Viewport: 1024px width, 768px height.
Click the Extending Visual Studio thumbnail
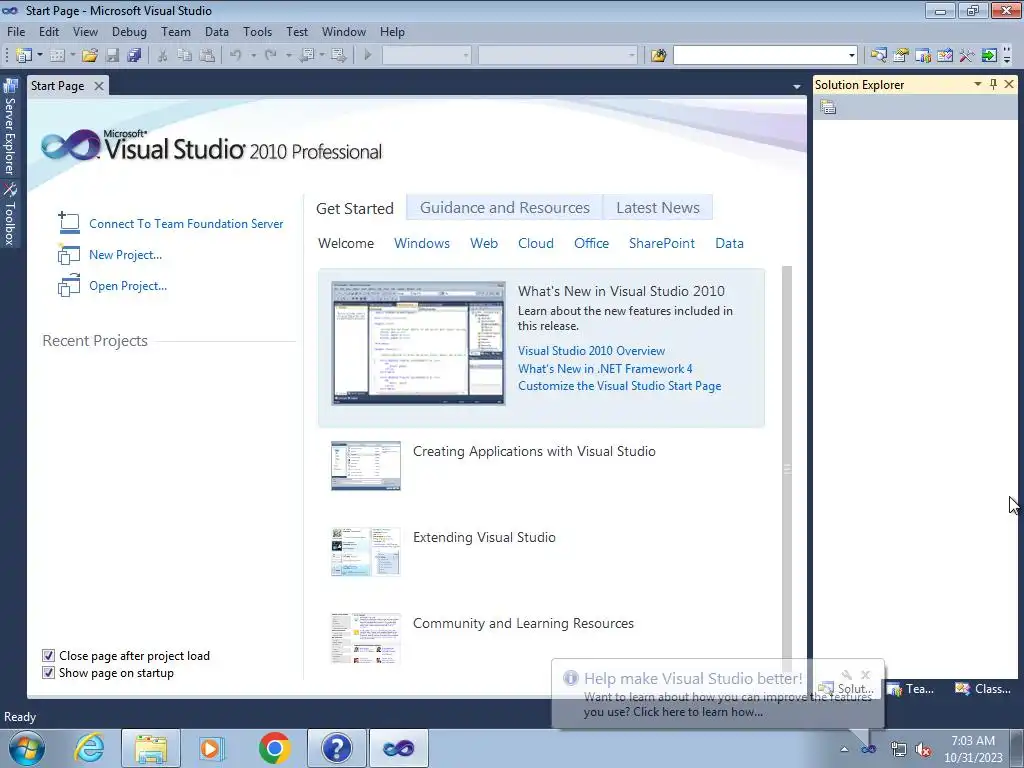[x=366, y=552]
